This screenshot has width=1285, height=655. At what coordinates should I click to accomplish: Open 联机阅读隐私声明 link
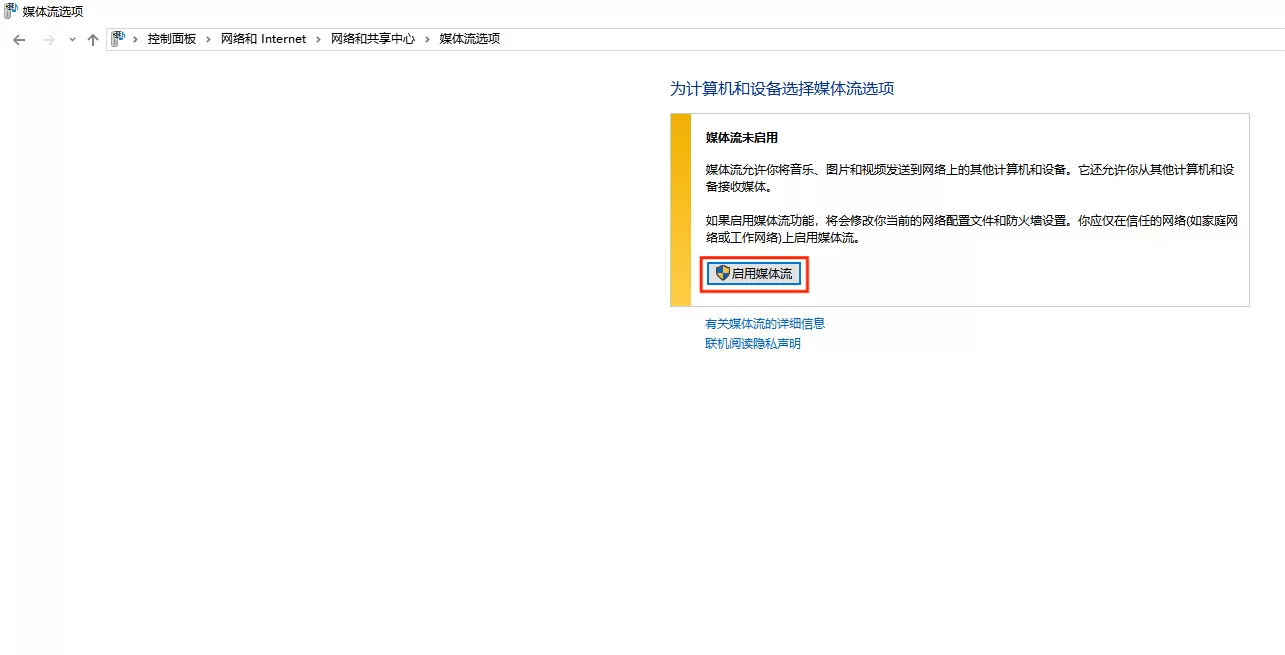[x=753, y=344]
